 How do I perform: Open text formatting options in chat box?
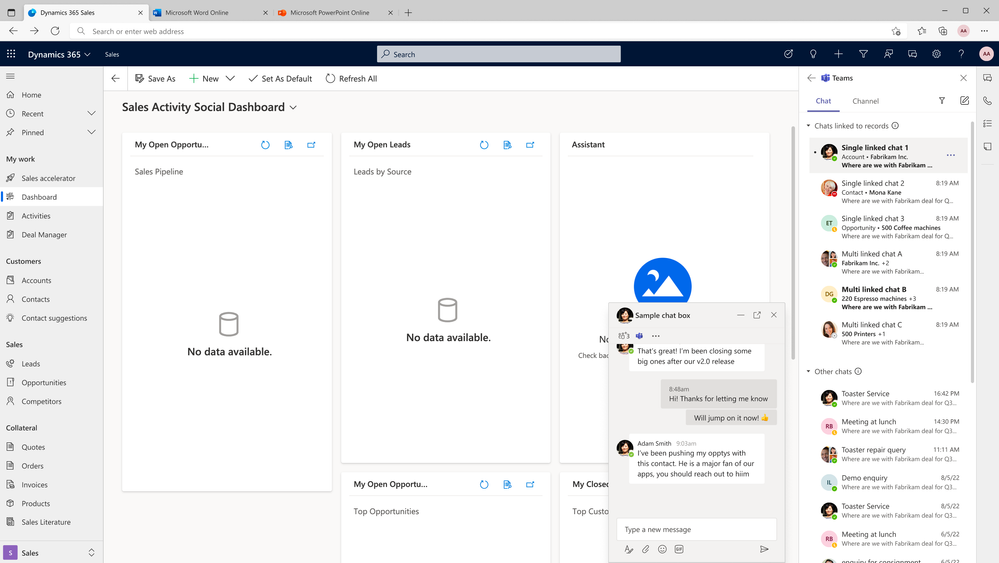point(629,549)
